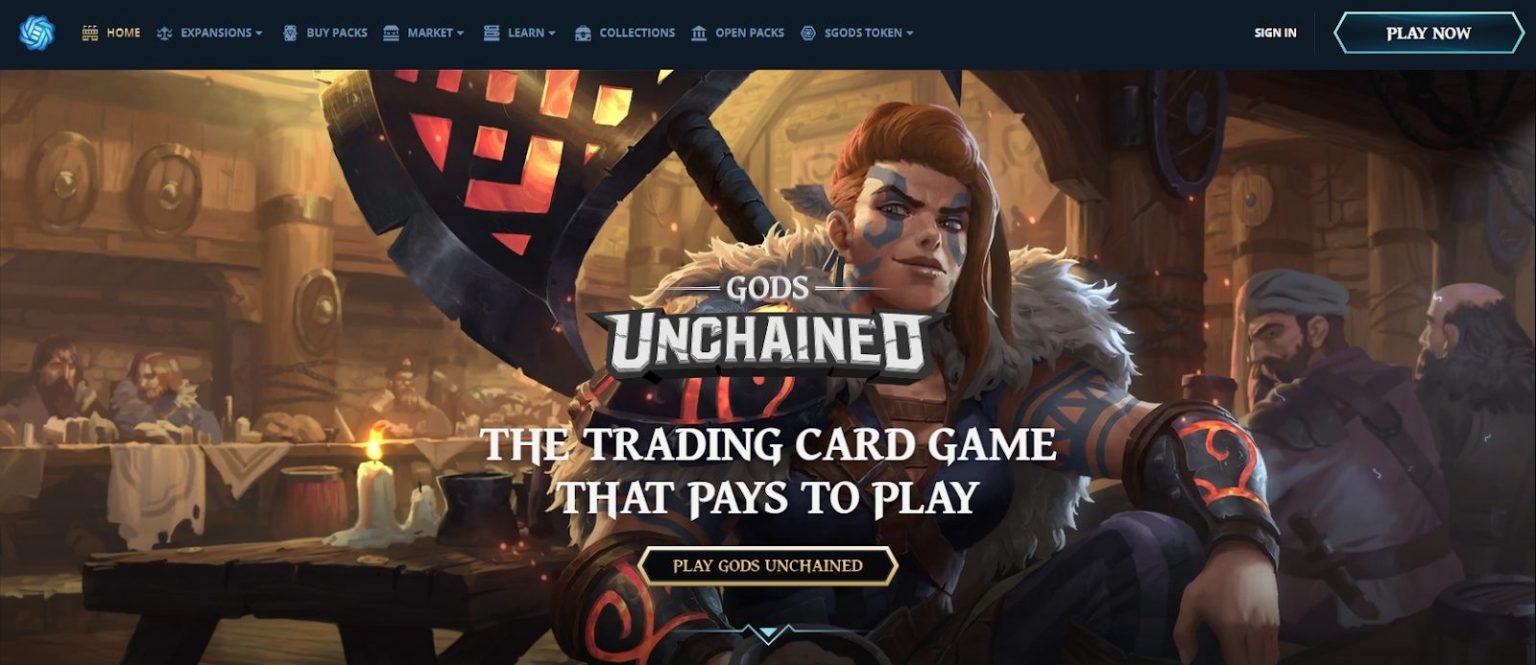The image size is (1536, 665).
Task: Click the Collections chest icon
Action: [x=583, y=33]
